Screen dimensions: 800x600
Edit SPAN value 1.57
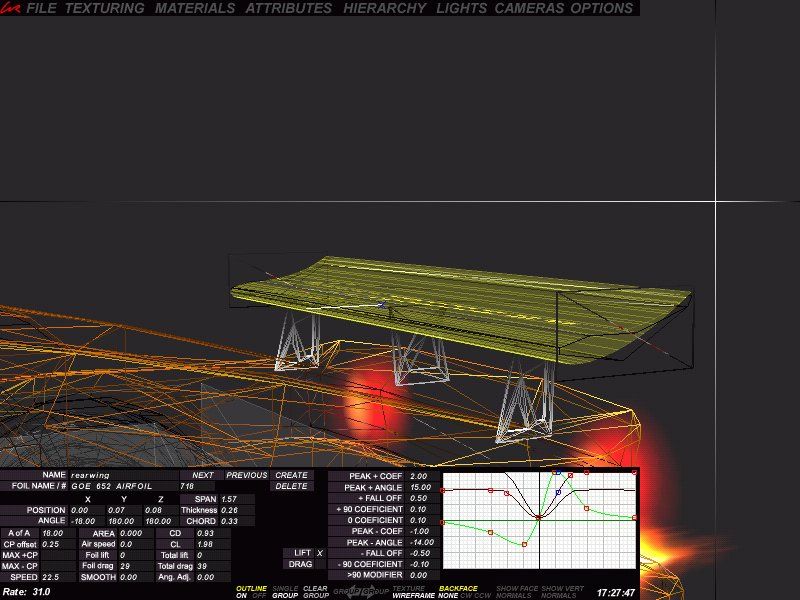237,499
